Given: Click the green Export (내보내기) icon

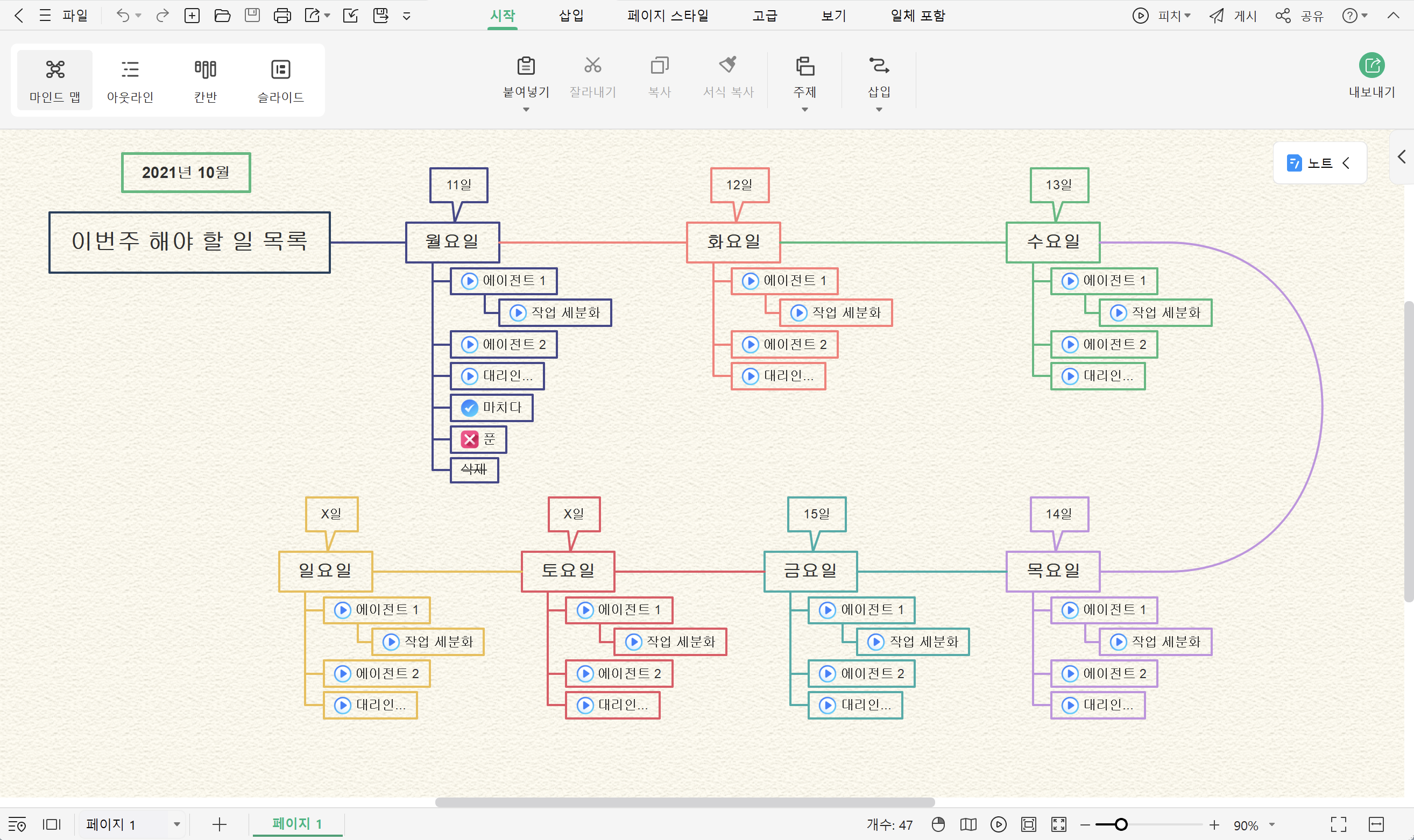Looking at the screenshot, I should pyautogui.click(x=1371, y=66).
